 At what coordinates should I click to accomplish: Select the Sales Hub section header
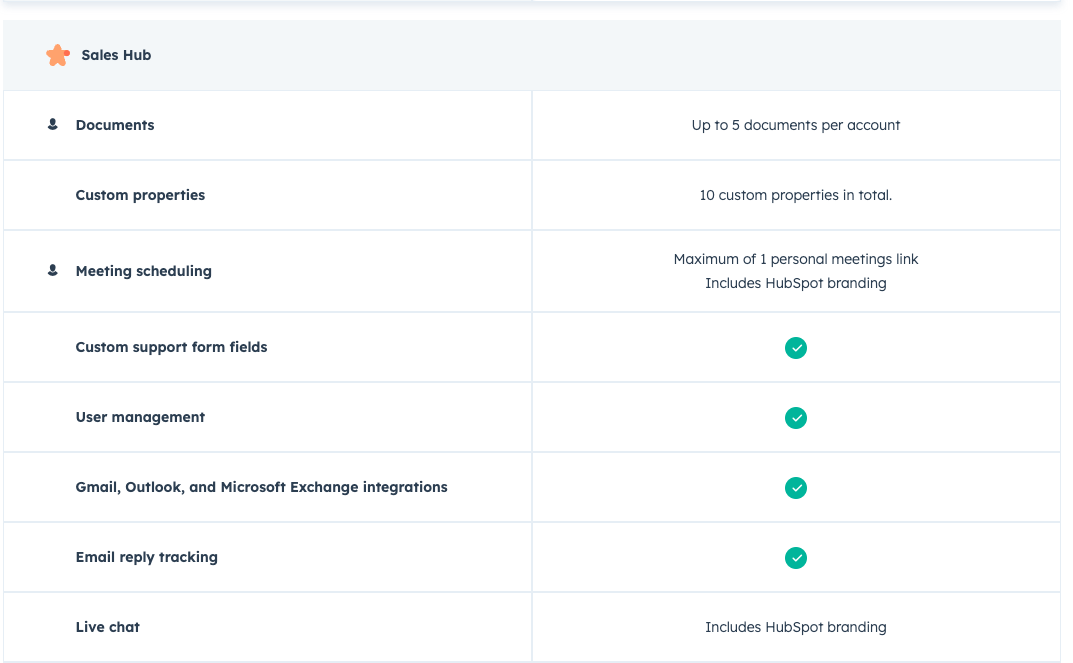(116, 55)
